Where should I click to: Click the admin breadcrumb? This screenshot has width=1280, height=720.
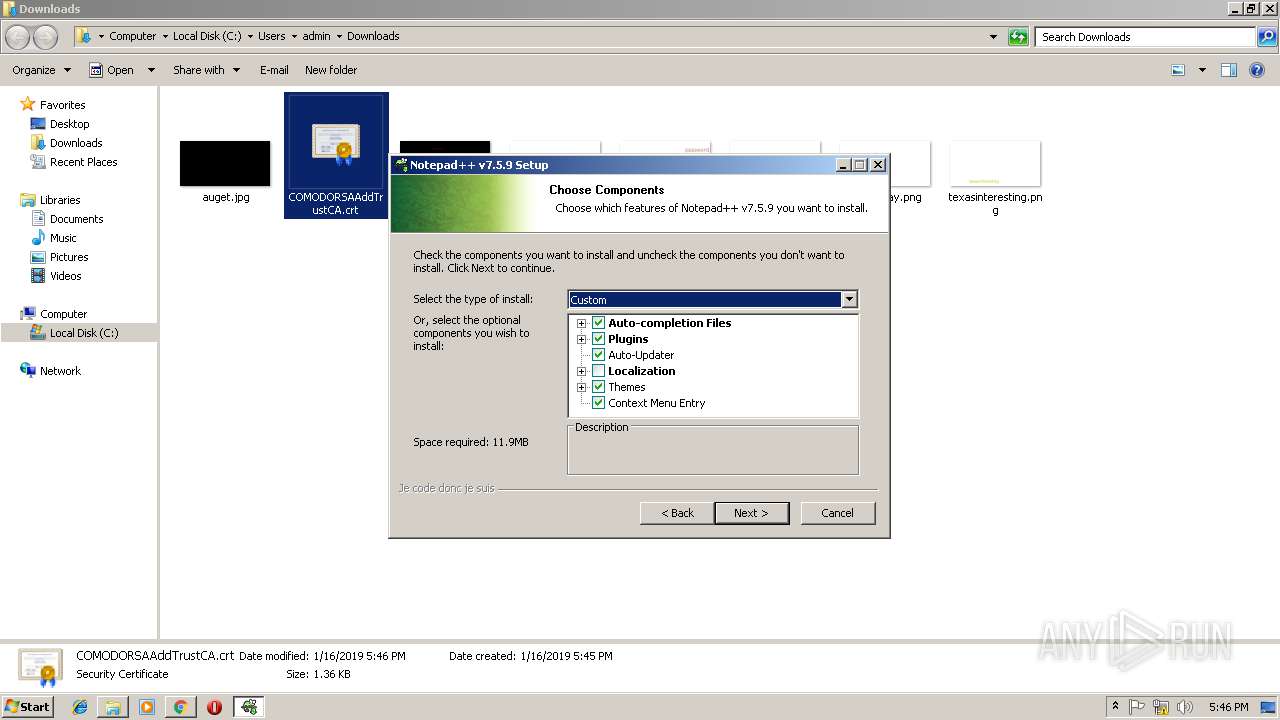pyautogui.click(x=316, y=36)
